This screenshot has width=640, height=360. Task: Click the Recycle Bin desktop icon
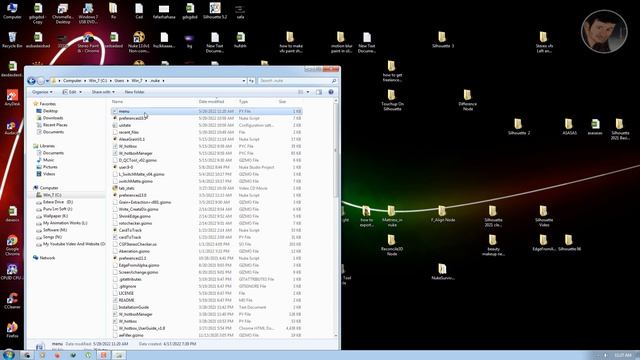pyautogui.click(x=12, y=40)
